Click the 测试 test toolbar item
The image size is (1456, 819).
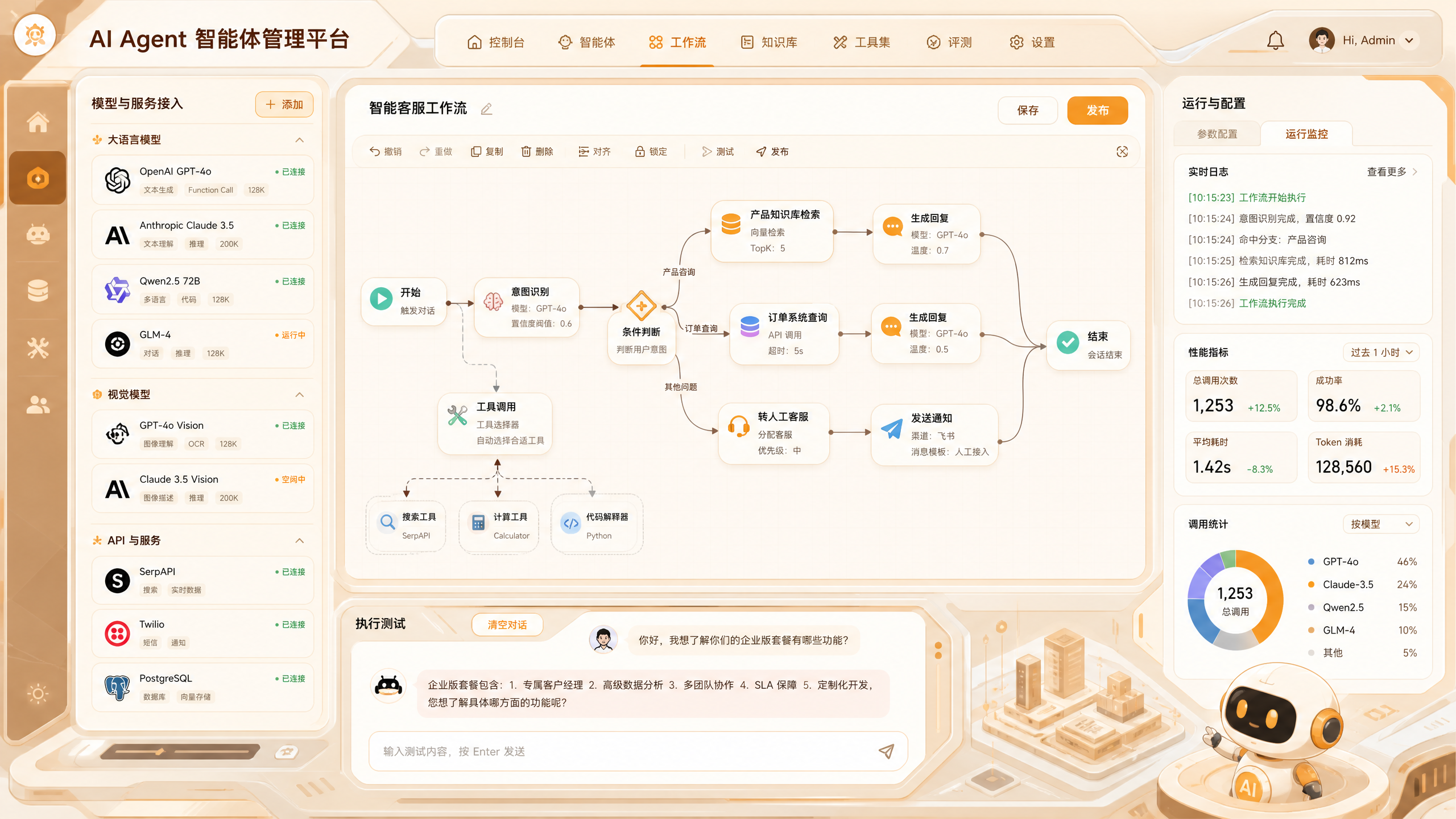718,151
